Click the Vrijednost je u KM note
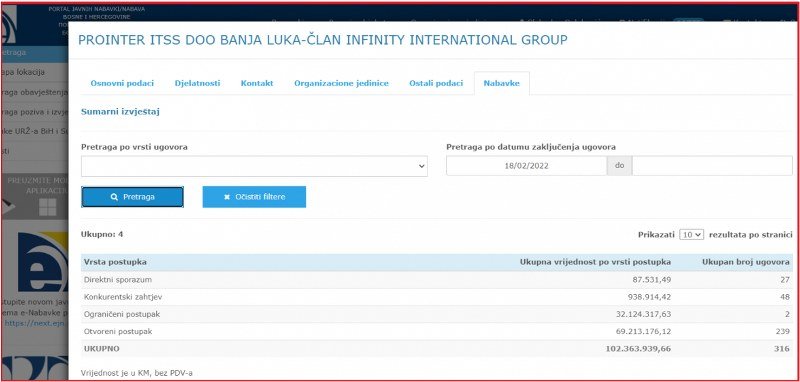The image size is (800, 382). click(137, 373)
